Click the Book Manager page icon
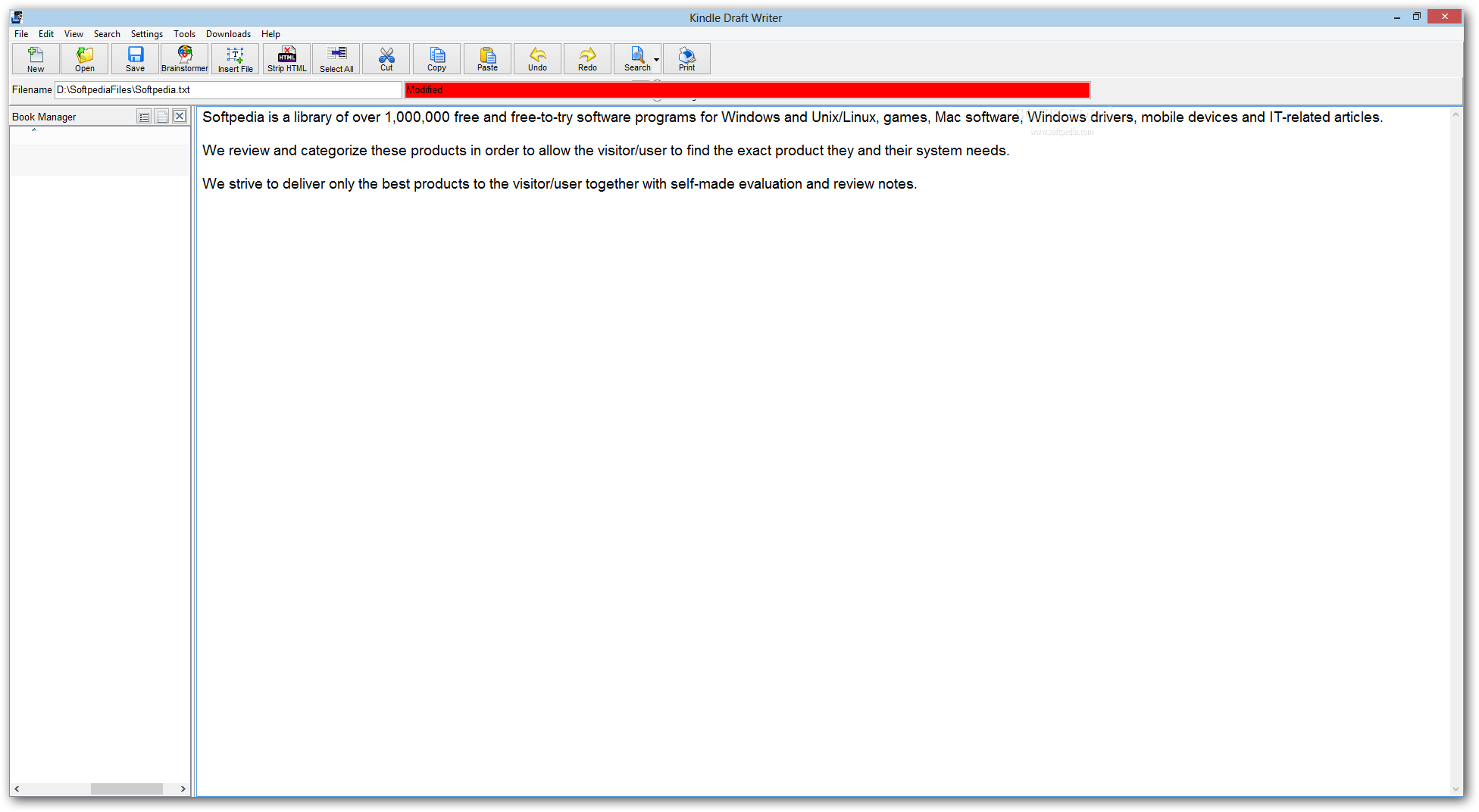 161,117
